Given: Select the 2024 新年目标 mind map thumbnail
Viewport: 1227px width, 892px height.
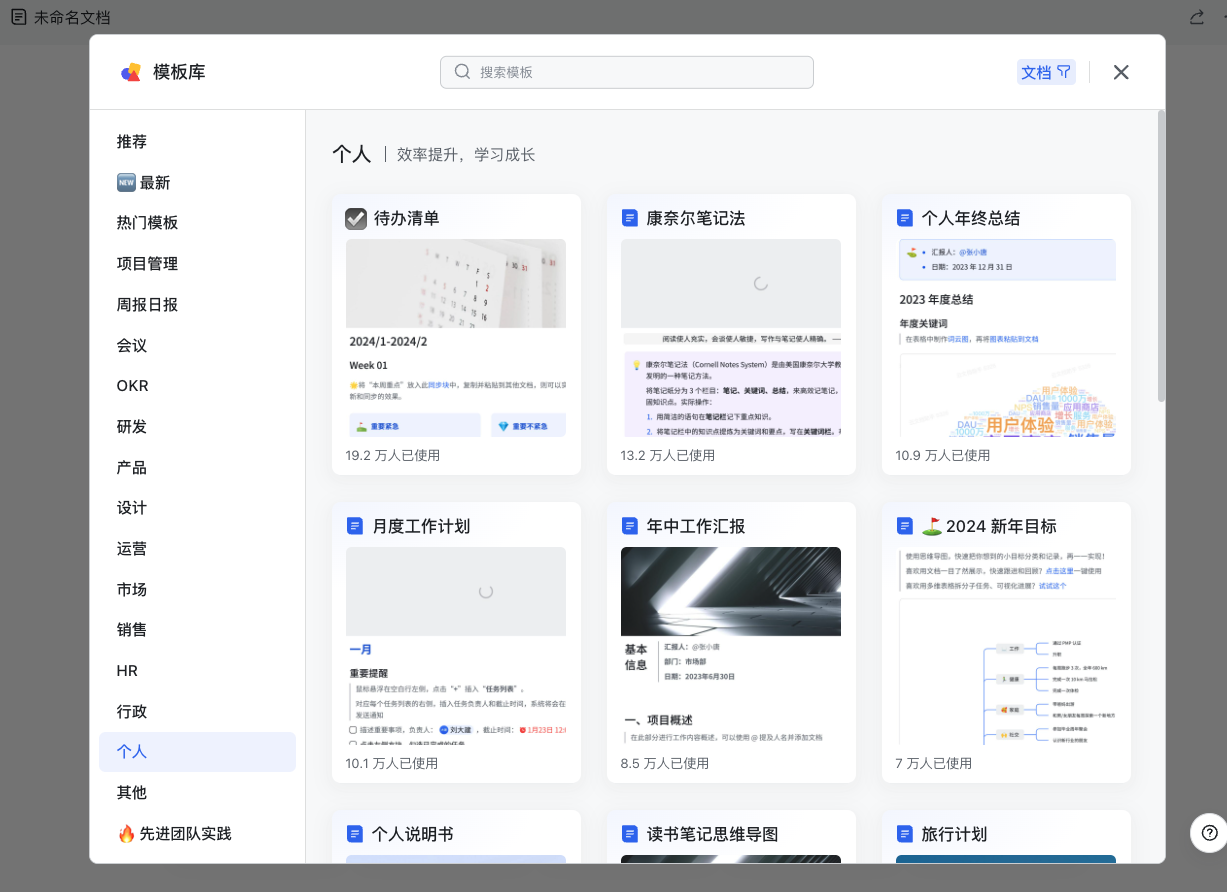Looking at the screenshot, I should tap(1006, 690).
